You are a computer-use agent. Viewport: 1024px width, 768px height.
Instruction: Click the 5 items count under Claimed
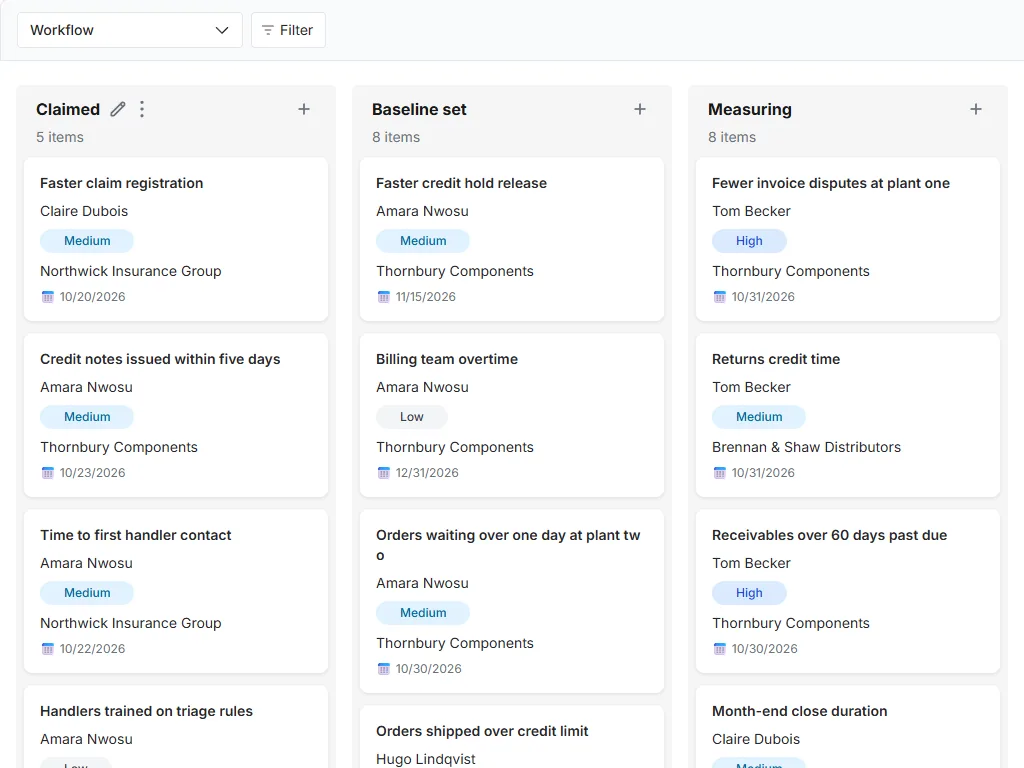coord(60,137)
